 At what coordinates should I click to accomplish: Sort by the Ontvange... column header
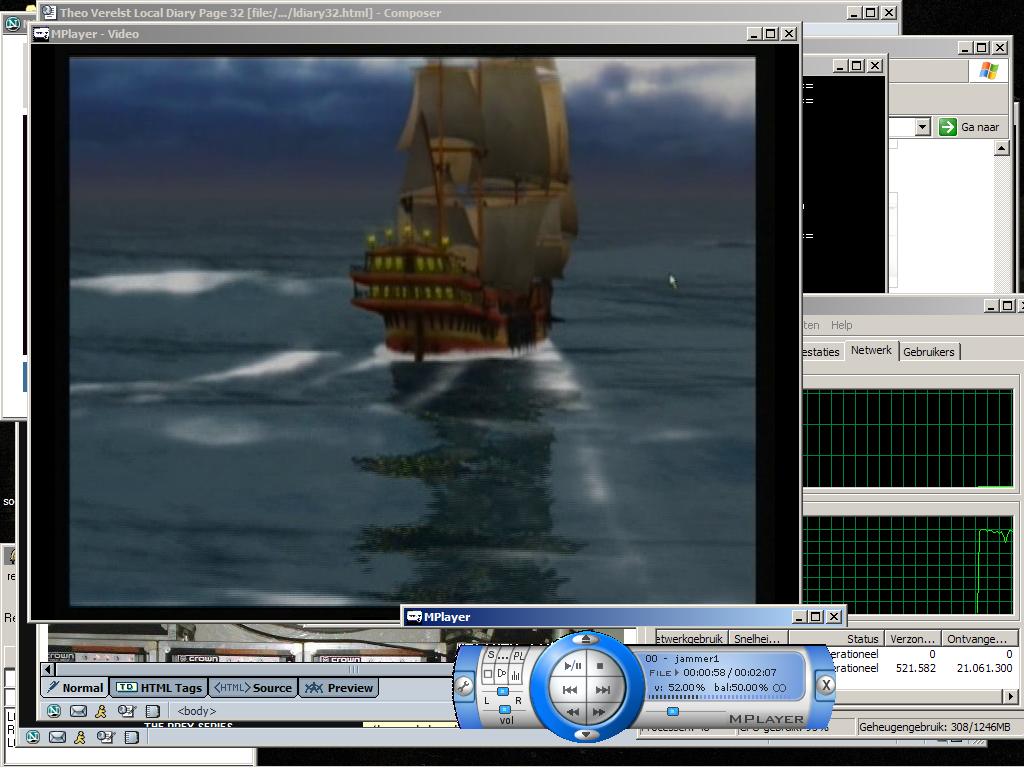pos(980,638)
